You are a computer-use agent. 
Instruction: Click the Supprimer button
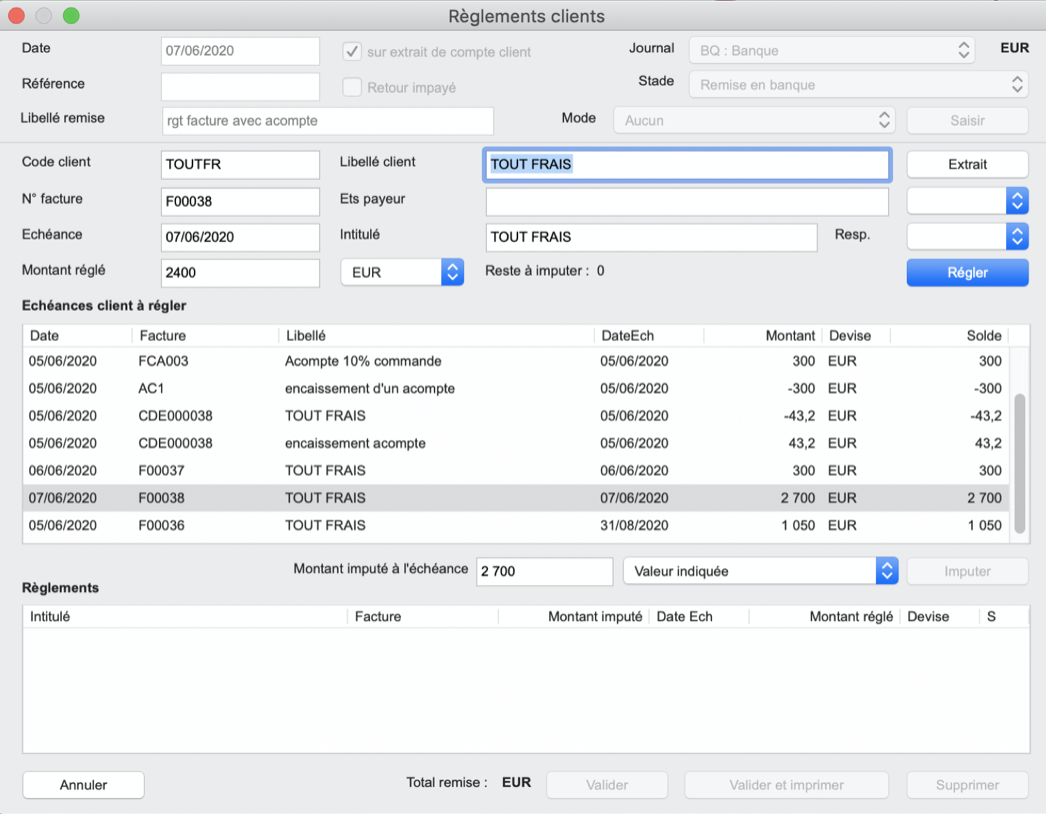[967, 785]
